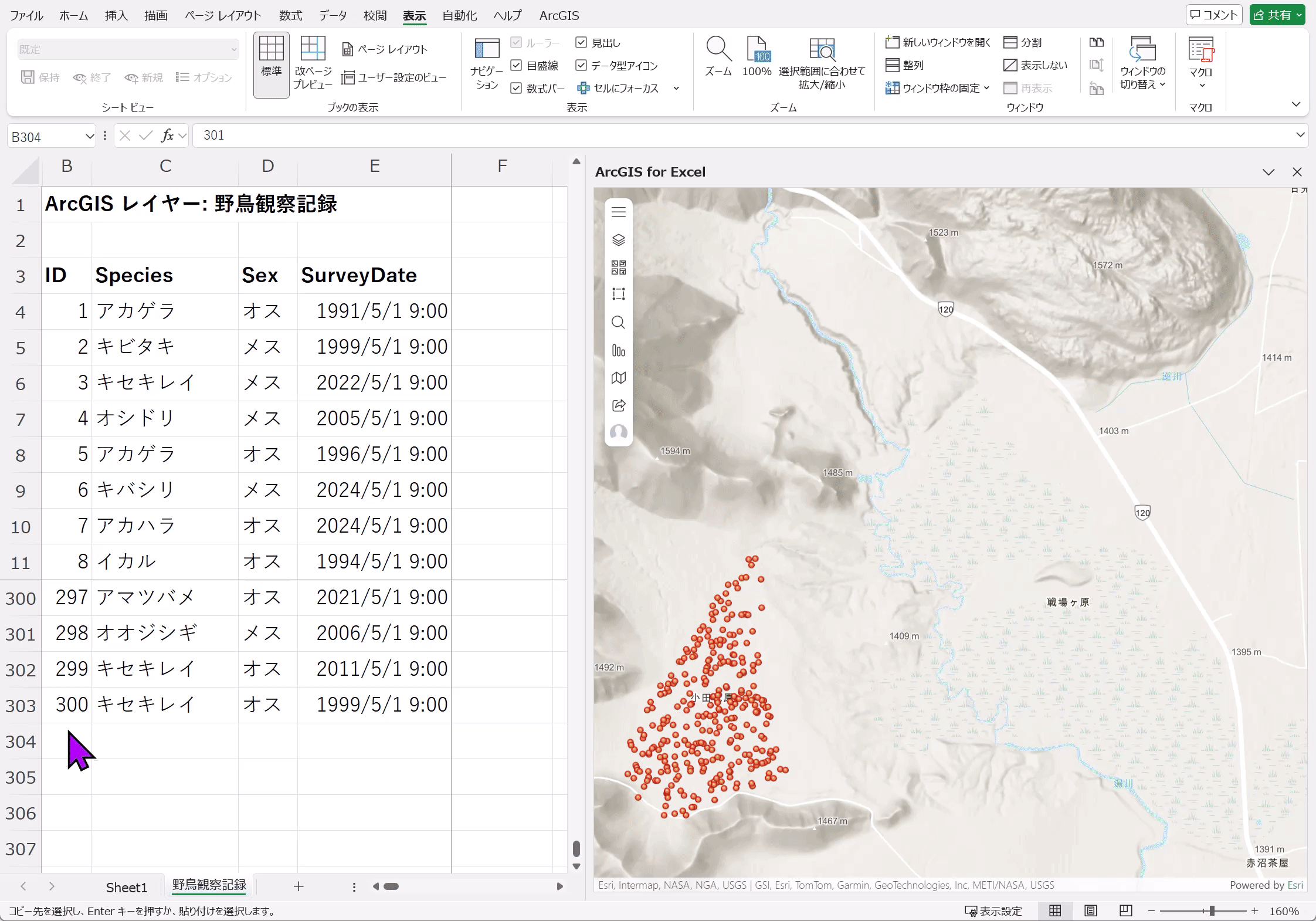Click the ArcGIS share map icon
This screenshot has height=921, width=1316.
[x=618, y=405]
